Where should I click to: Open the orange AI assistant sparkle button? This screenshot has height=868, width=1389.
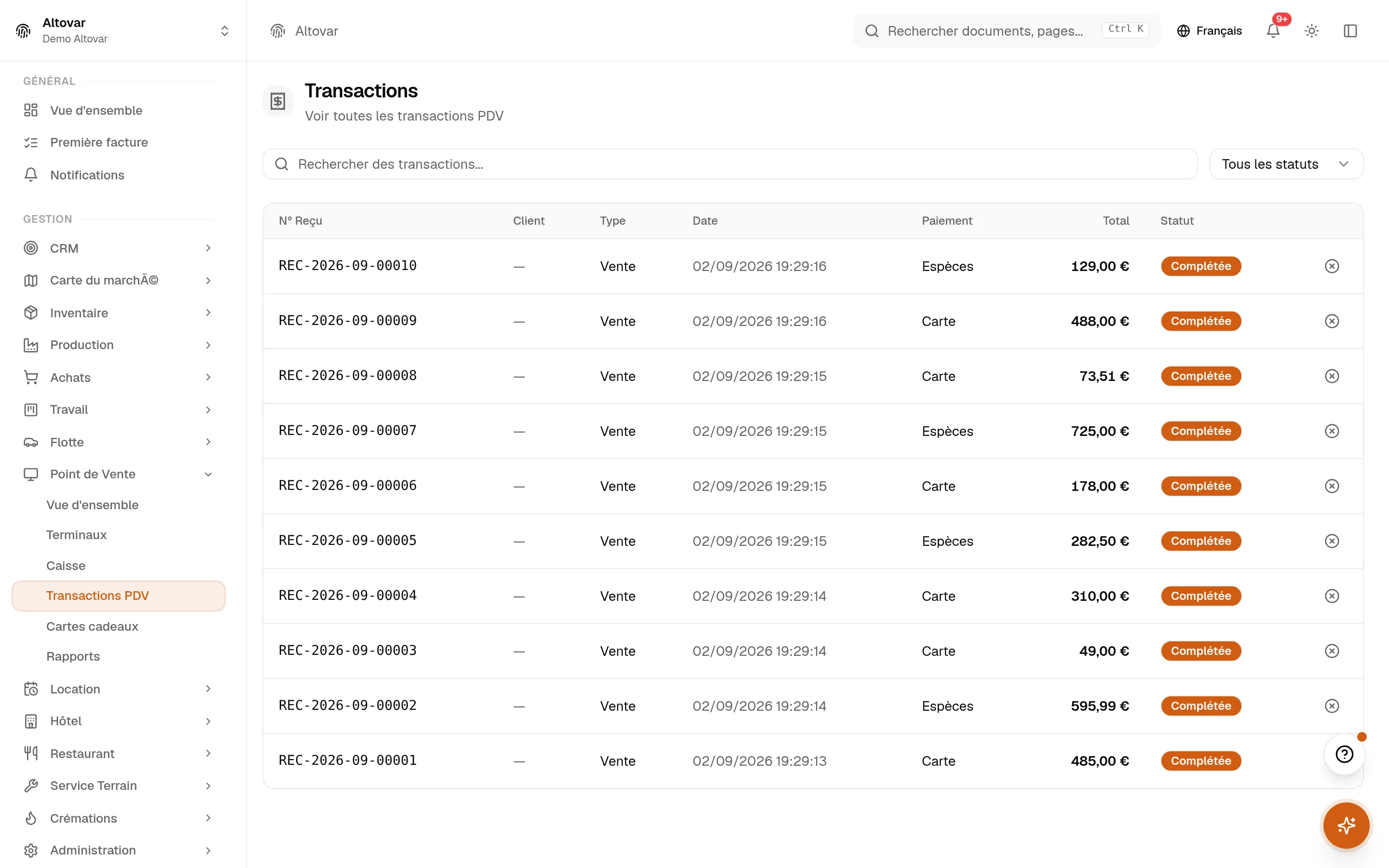tap(1346, 826)
